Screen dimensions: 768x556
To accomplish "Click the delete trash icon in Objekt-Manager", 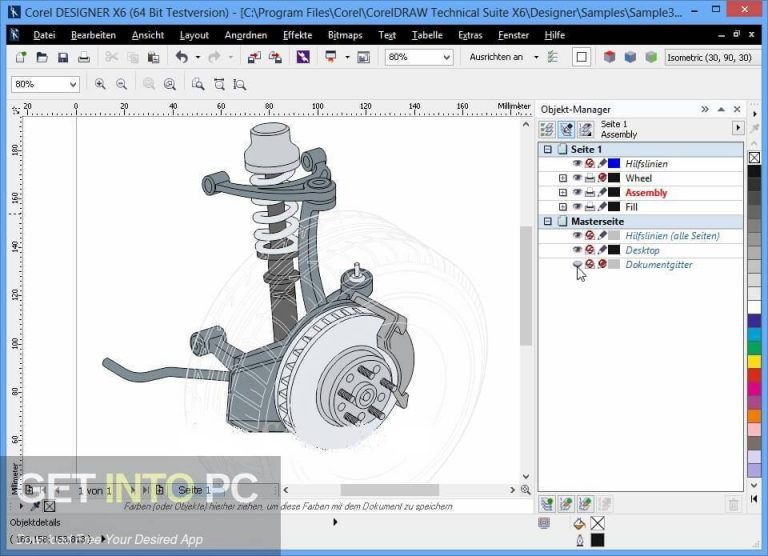I will coord(733,504).
